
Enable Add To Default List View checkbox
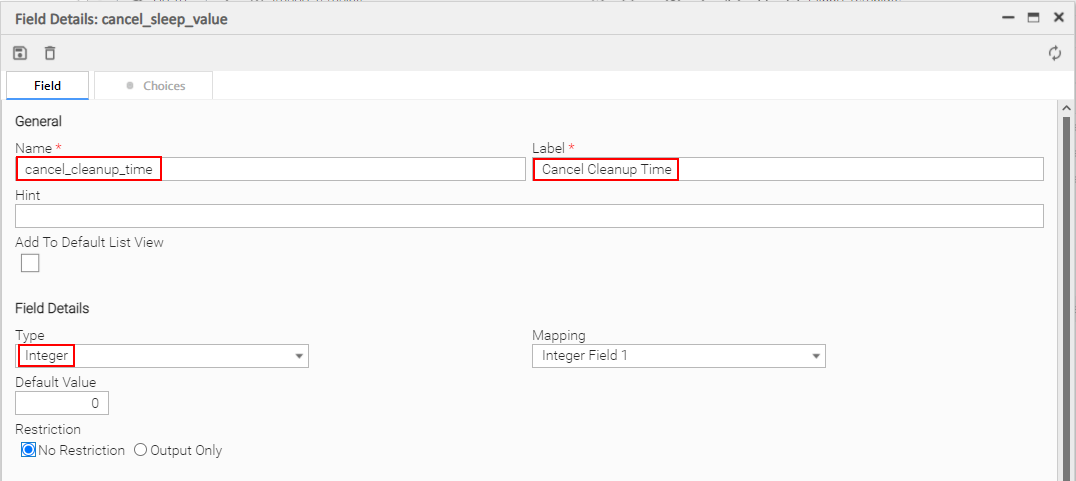[30, 263]
